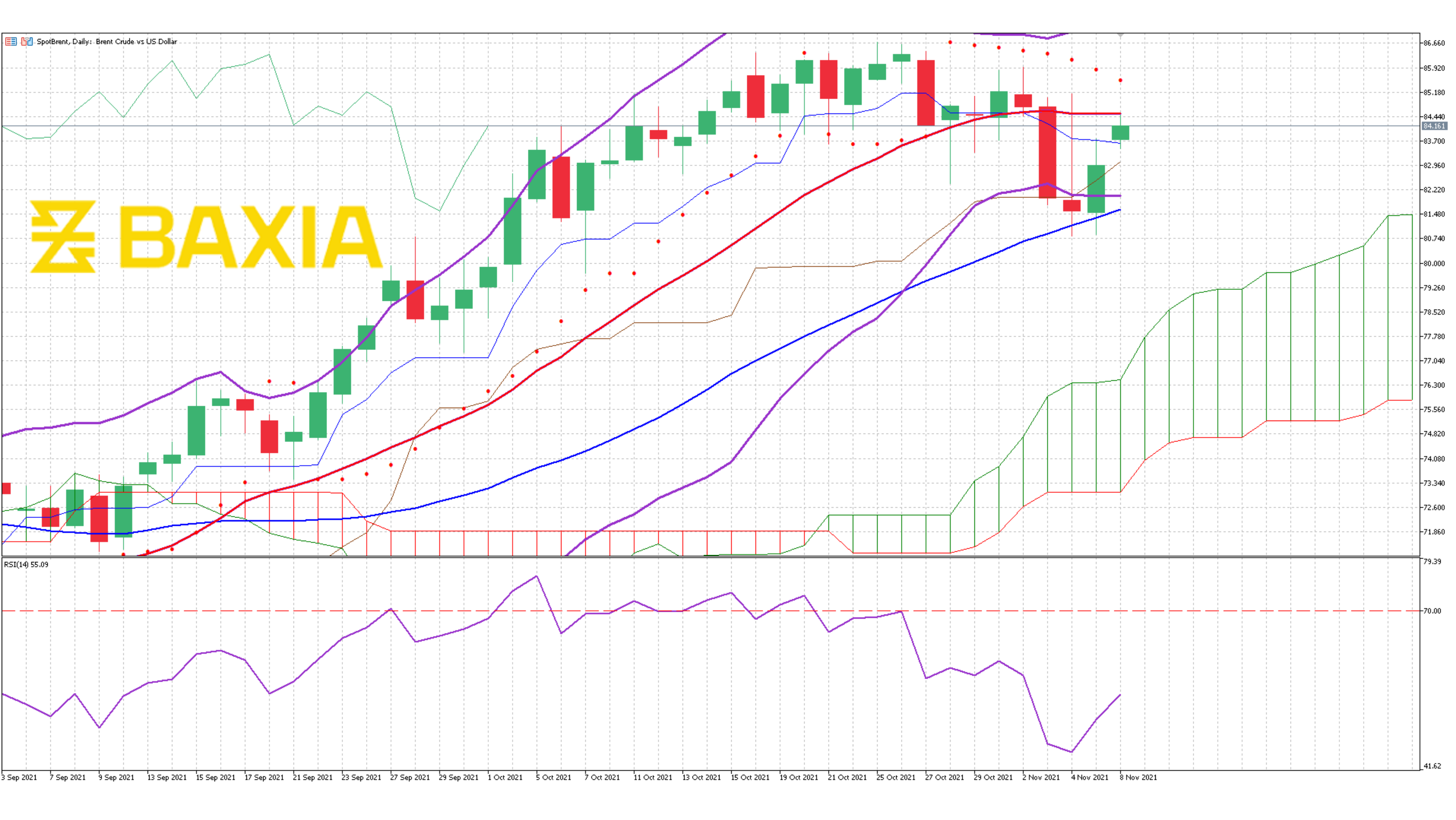Click the SpotBrent Daily chart title text
This screenshot has width=1456, height=820.
(107, 41)
